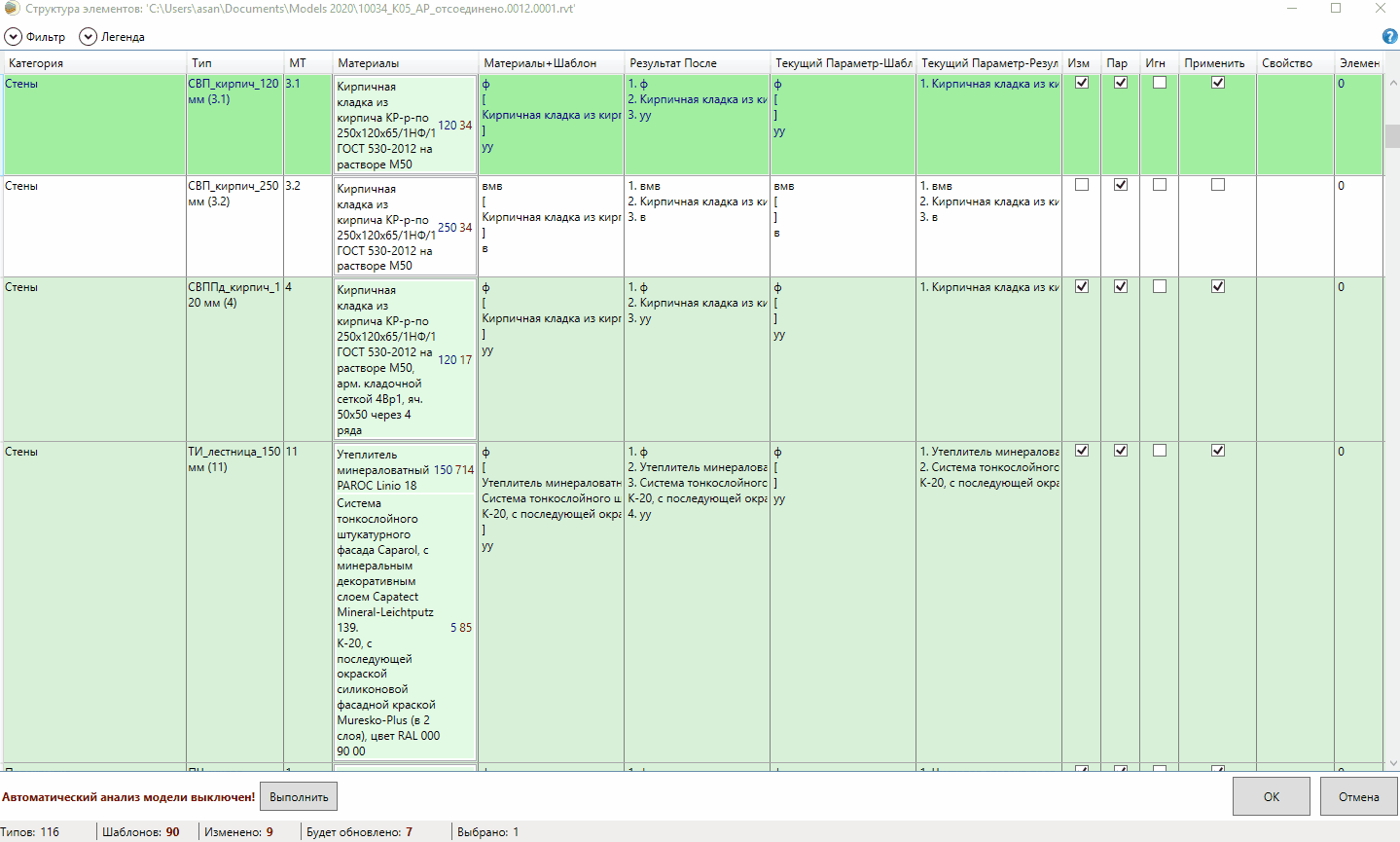Screen dimensions: 1400x842
Task: Click МТ cell with value 11
Action: click(x=308, y=603)
